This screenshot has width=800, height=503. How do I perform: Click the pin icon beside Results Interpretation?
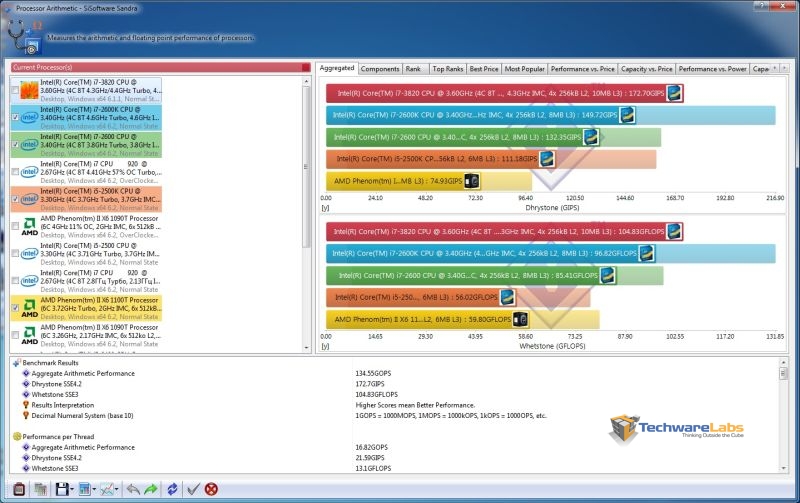pos(26,405)
